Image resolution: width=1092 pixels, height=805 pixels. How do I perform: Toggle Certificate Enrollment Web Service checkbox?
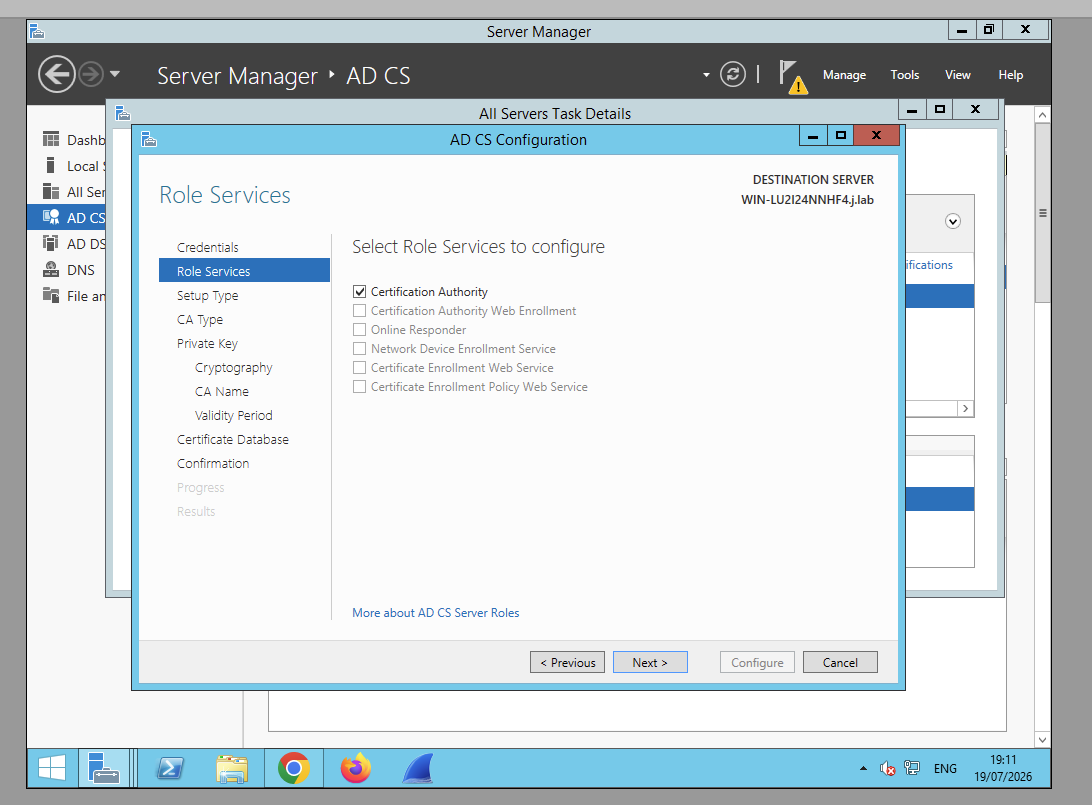click(x=359, y=368)
